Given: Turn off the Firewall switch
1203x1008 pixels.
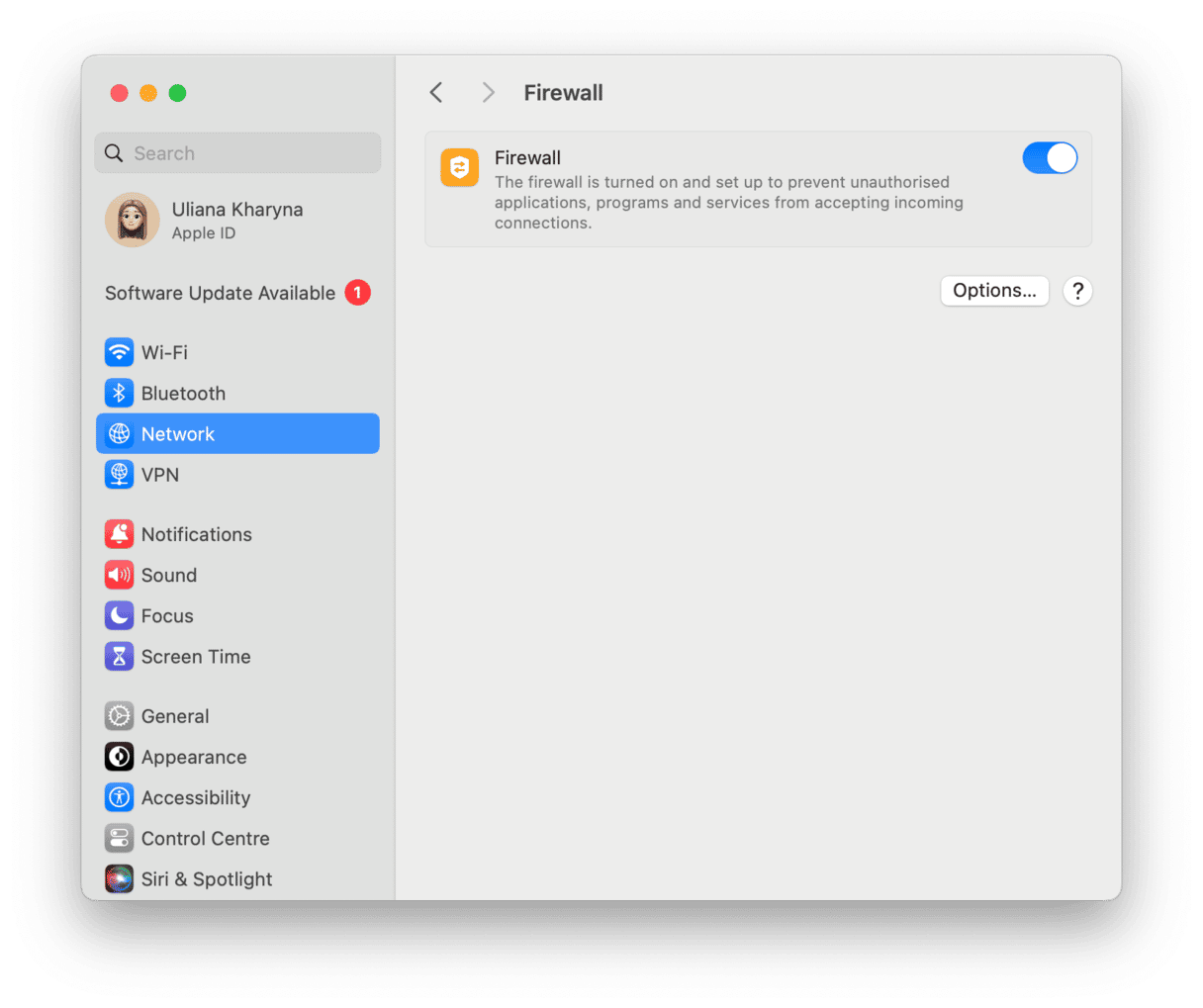Looking at the screenshot, I should [1050, 157].
